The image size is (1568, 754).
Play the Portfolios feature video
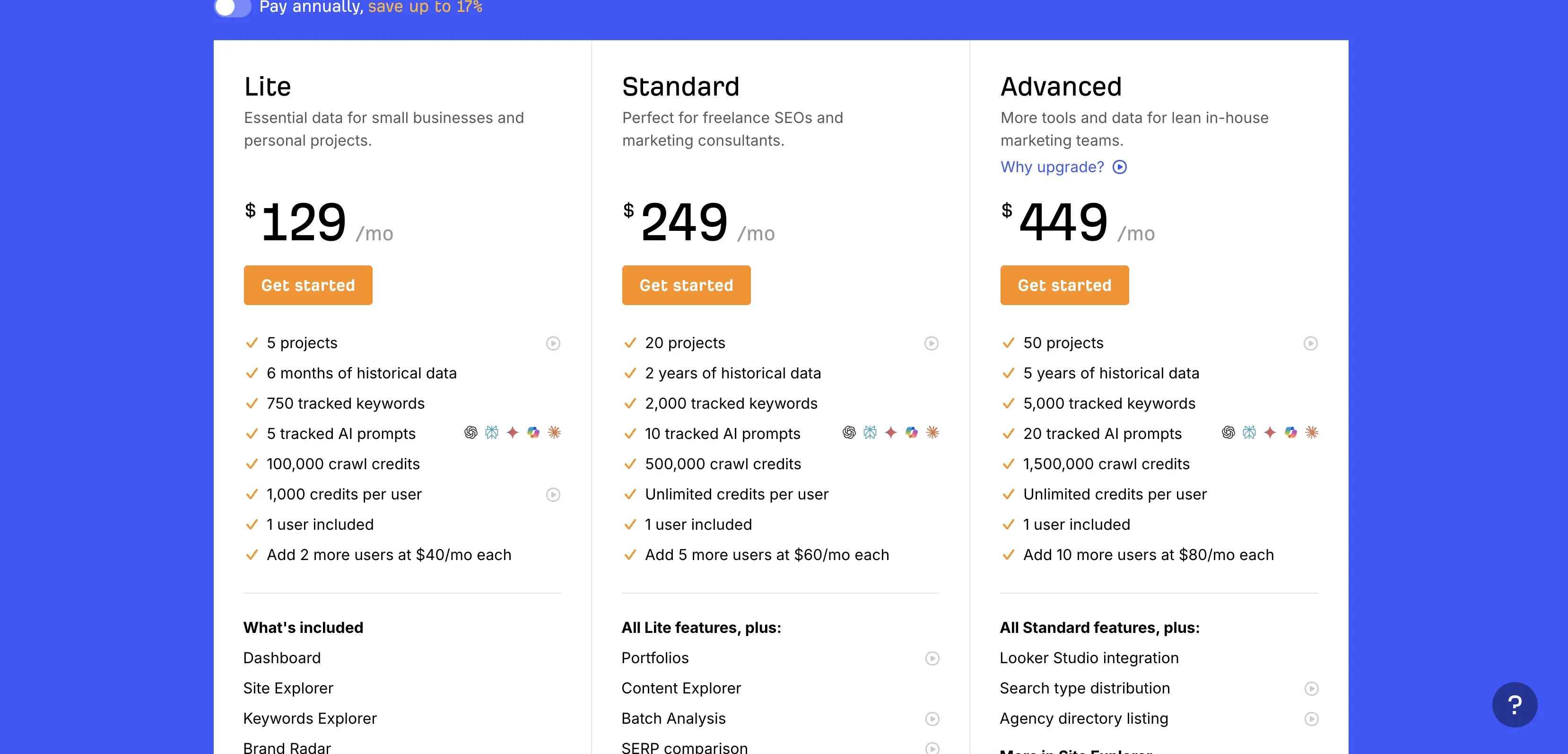932,658
